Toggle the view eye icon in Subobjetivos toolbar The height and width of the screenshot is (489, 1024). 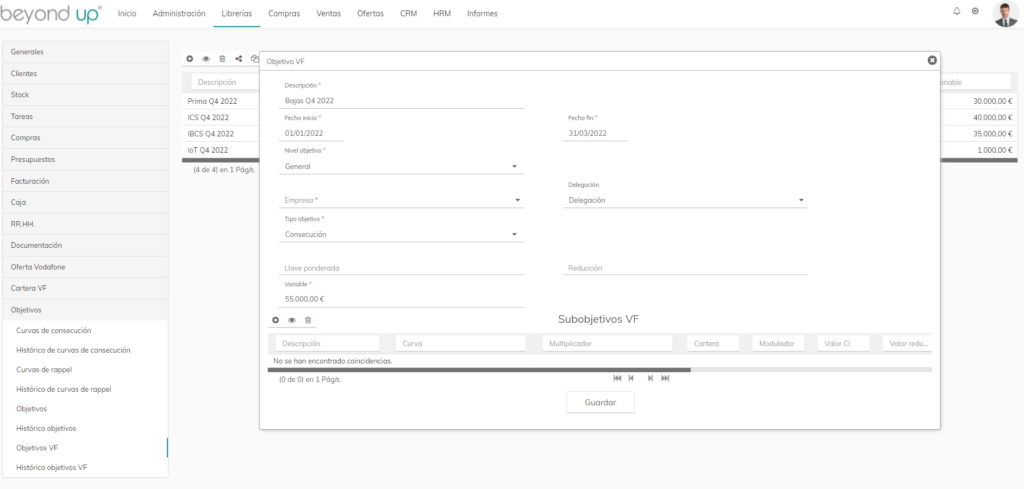pos(292,320)
